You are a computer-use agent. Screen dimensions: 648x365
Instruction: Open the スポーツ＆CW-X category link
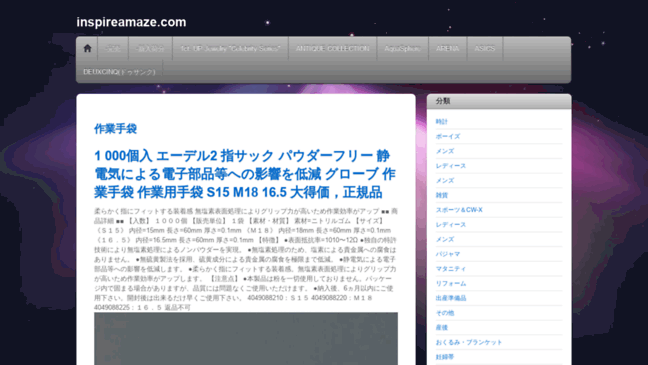click(459, 210)
